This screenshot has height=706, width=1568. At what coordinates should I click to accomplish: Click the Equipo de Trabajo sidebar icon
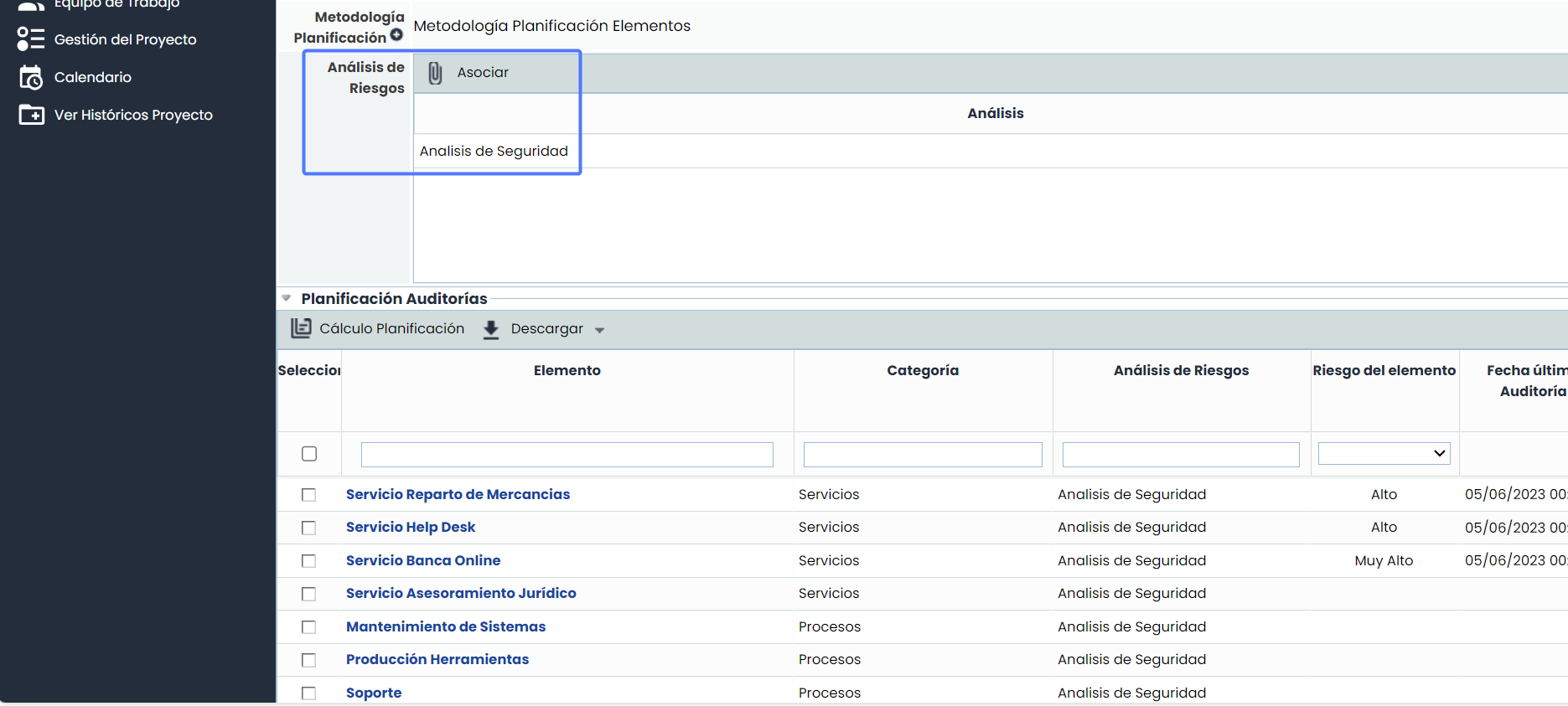pos(31,5)
